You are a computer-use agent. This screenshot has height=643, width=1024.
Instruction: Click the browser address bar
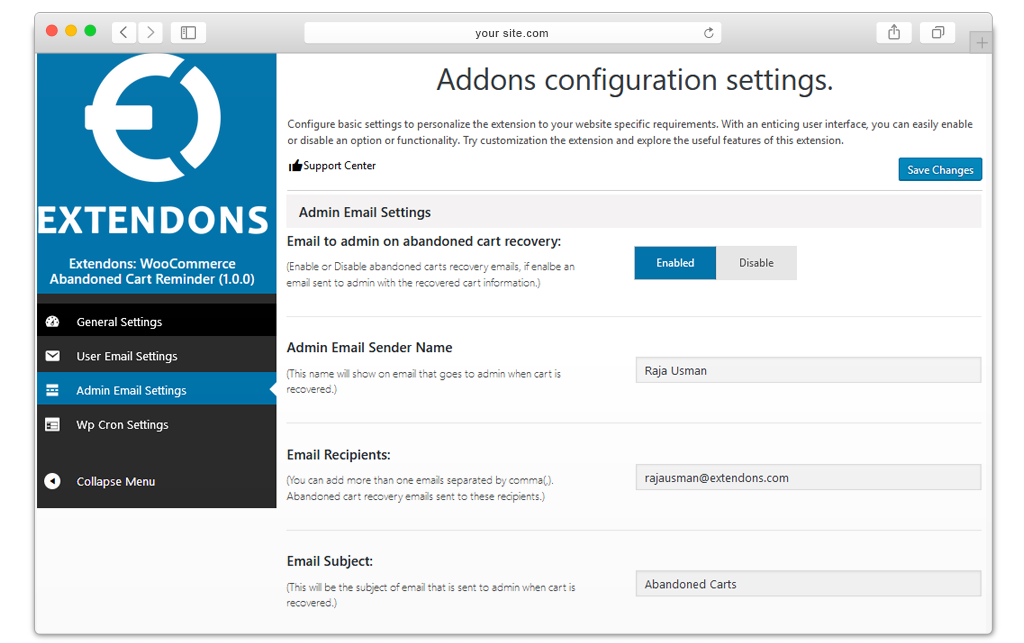(513, 33)
